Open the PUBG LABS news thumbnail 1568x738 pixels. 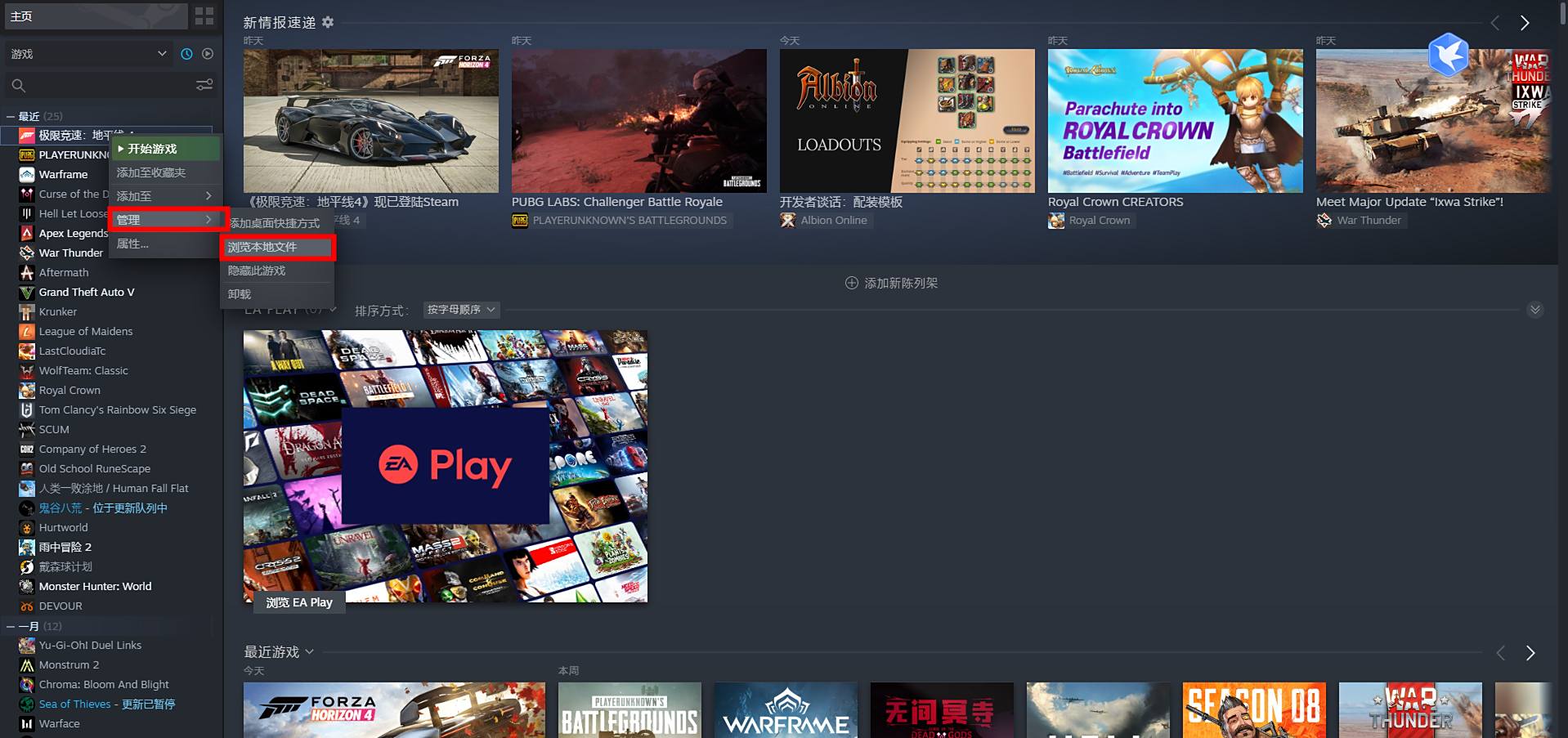coord(639,121)
